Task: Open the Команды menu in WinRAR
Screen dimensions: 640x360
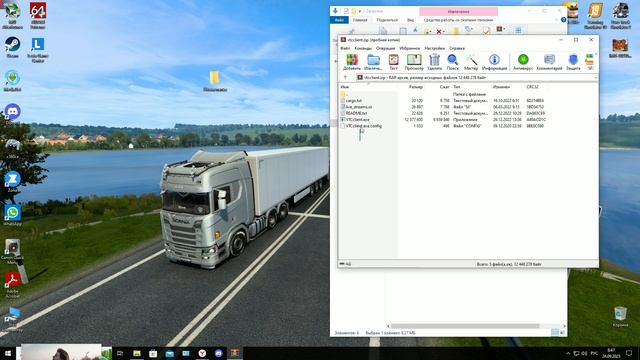Action: [x=363, y=48]
